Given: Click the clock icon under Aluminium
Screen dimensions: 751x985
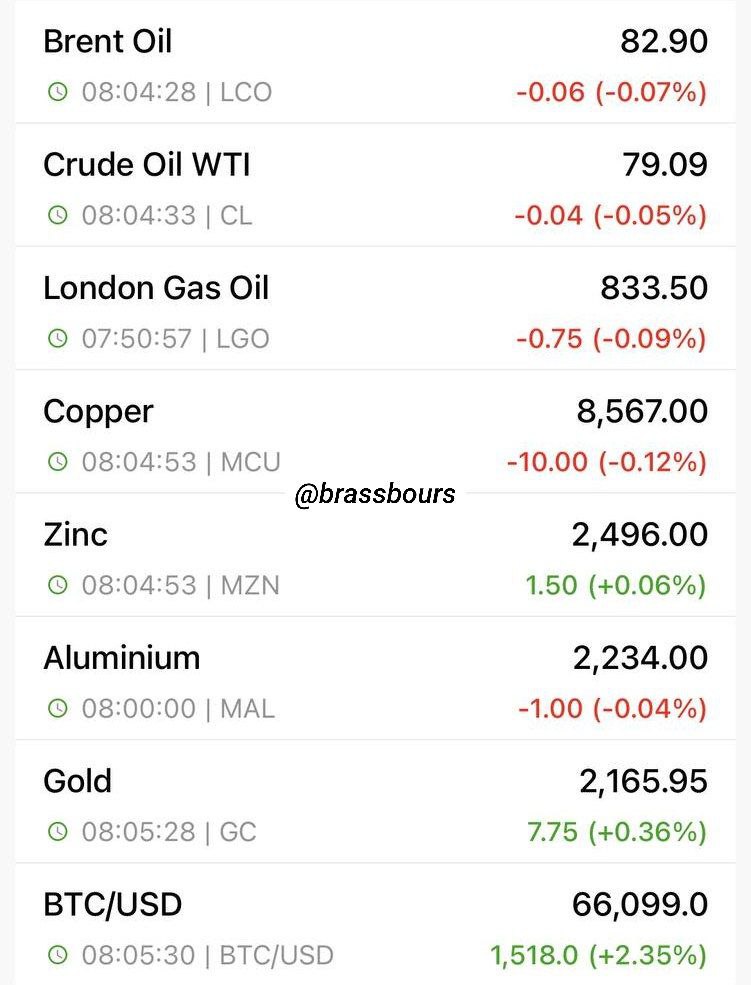Looking at the screenshot, I should (57, 709).
